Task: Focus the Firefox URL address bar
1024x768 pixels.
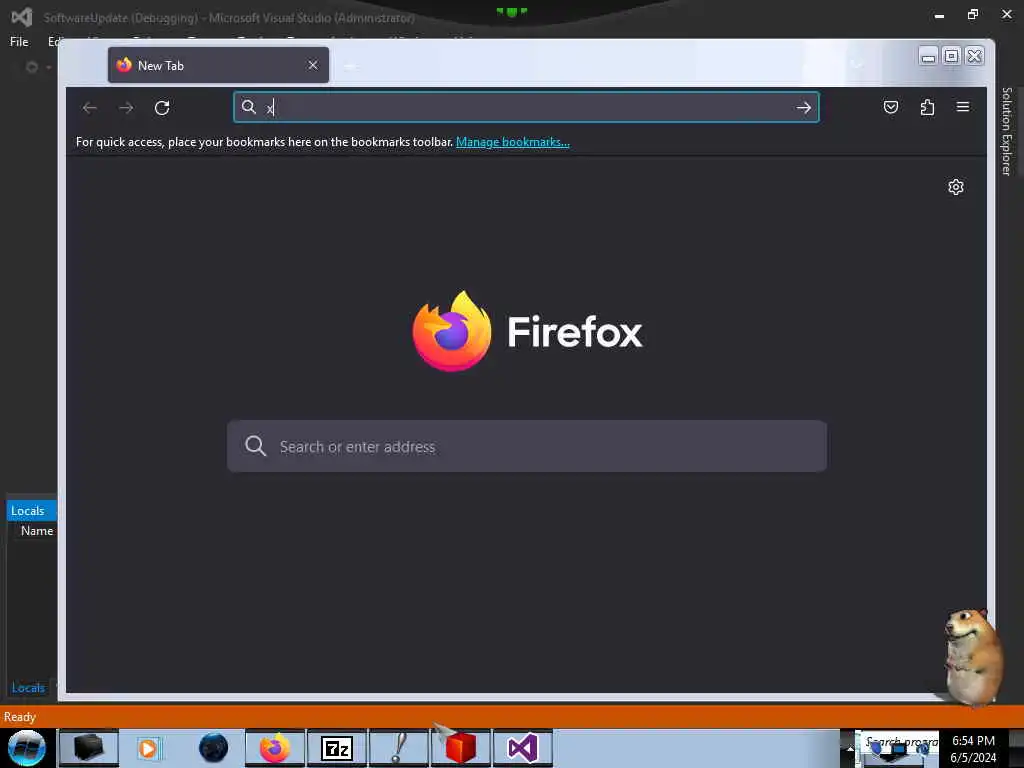Action: point(526,107)
